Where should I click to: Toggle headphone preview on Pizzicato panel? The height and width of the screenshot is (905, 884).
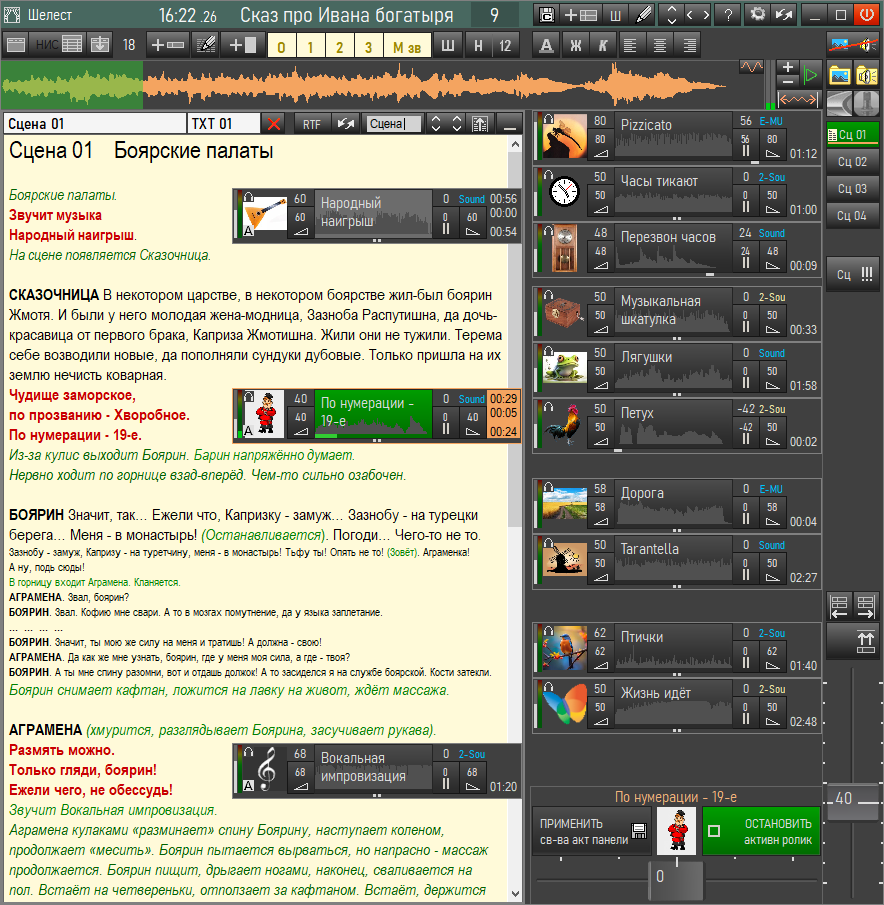[x=549, y=119]
